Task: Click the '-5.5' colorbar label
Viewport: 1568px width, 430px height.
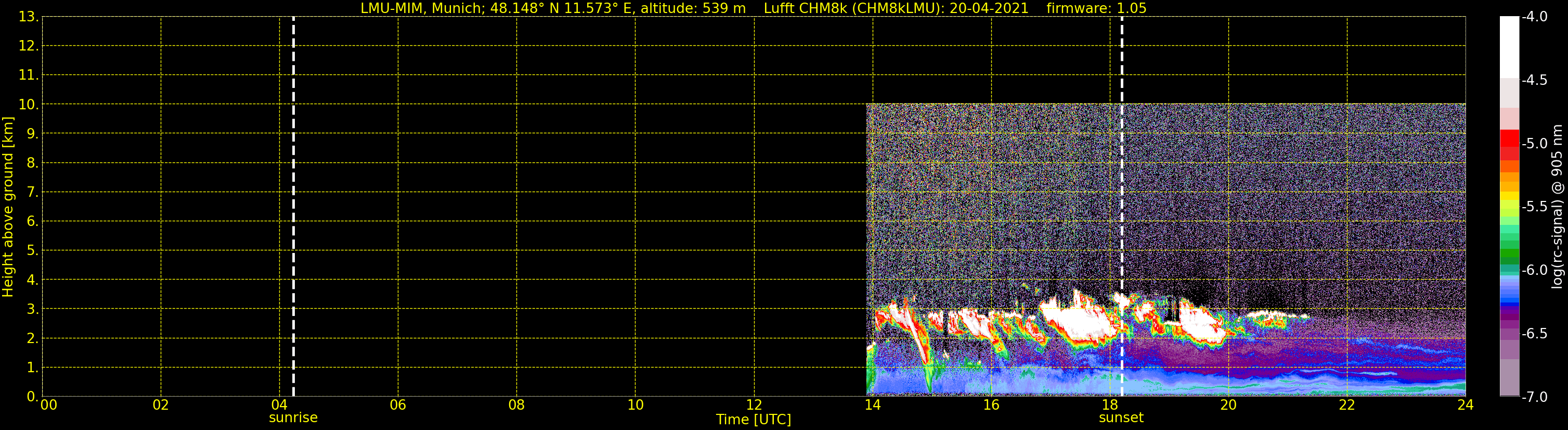Action: click(x=1535, y=207)
